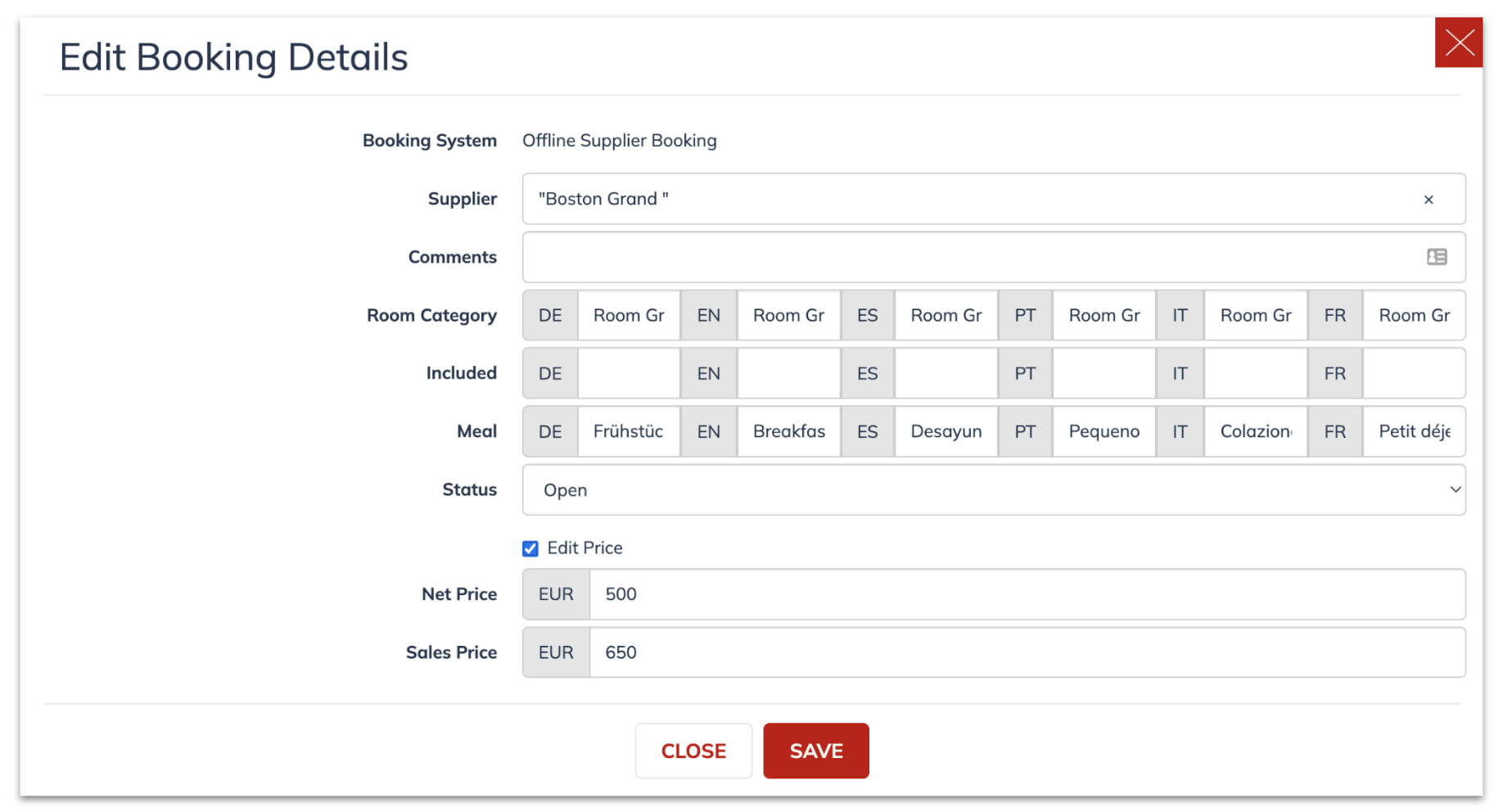Open the Status dropdown showing Open
The width and height of the screenshot is (1503, 812).
coord(994,489)
